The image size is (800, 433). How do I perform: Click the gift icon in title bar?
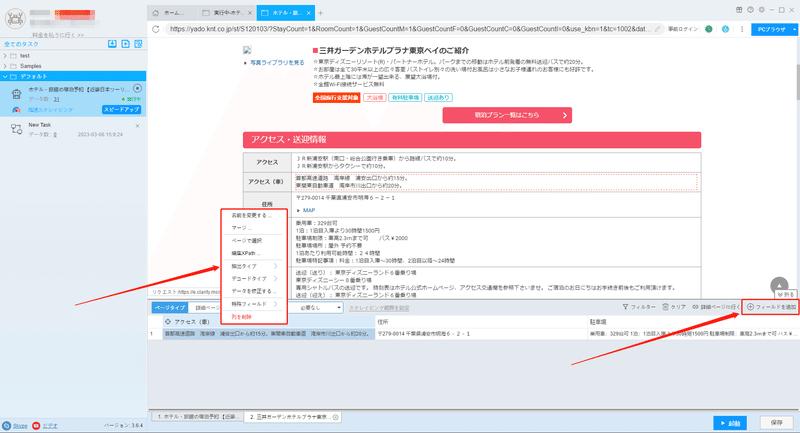(x=739, y=10)
